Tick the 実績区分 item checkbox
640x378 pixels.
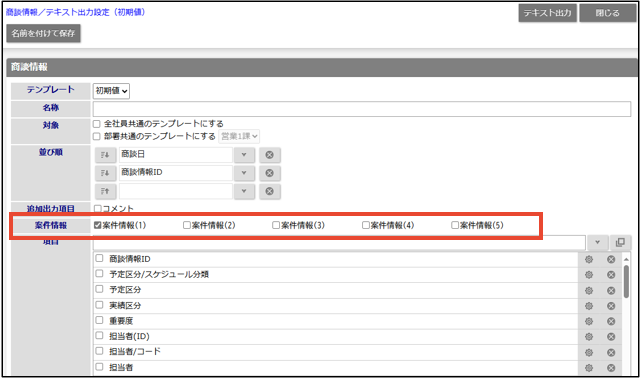(99, 305)
